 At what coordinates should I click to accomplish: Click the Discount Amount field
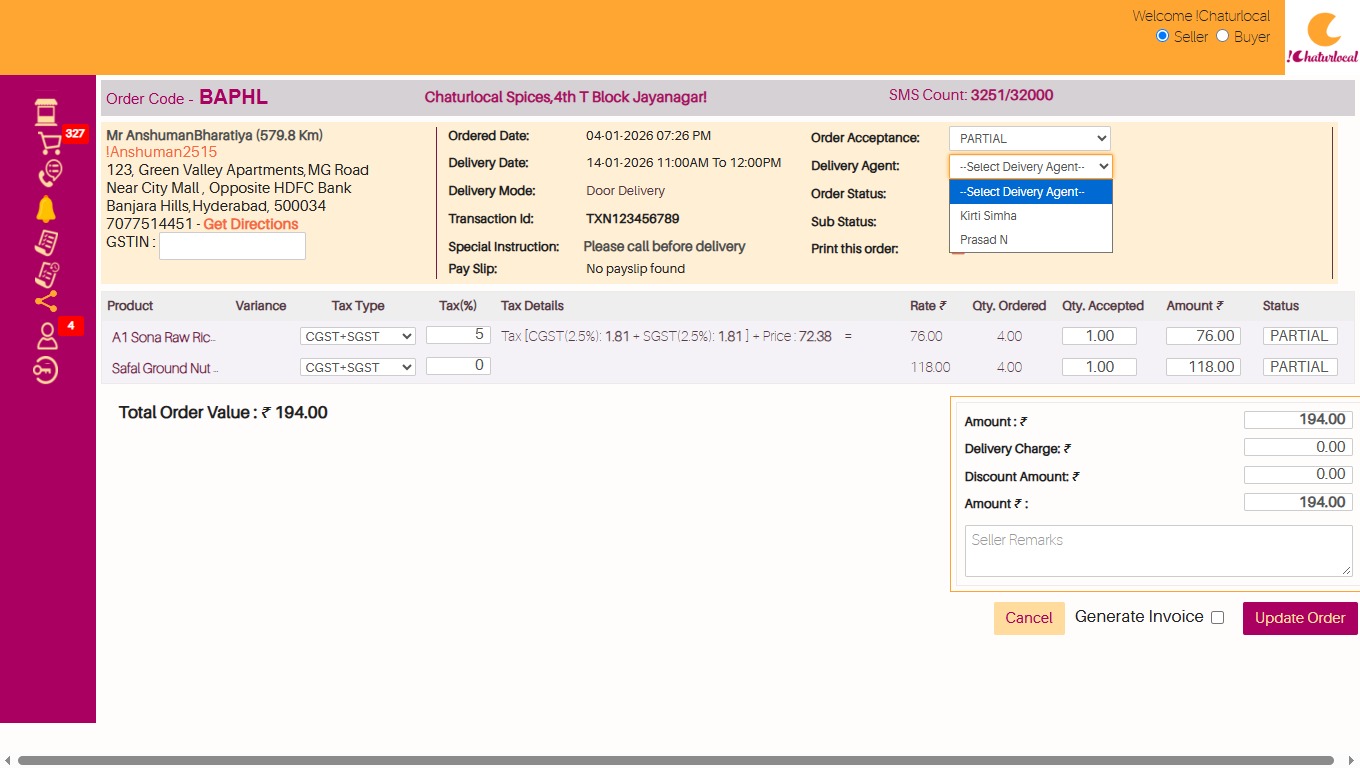[x=1298, y=474]
